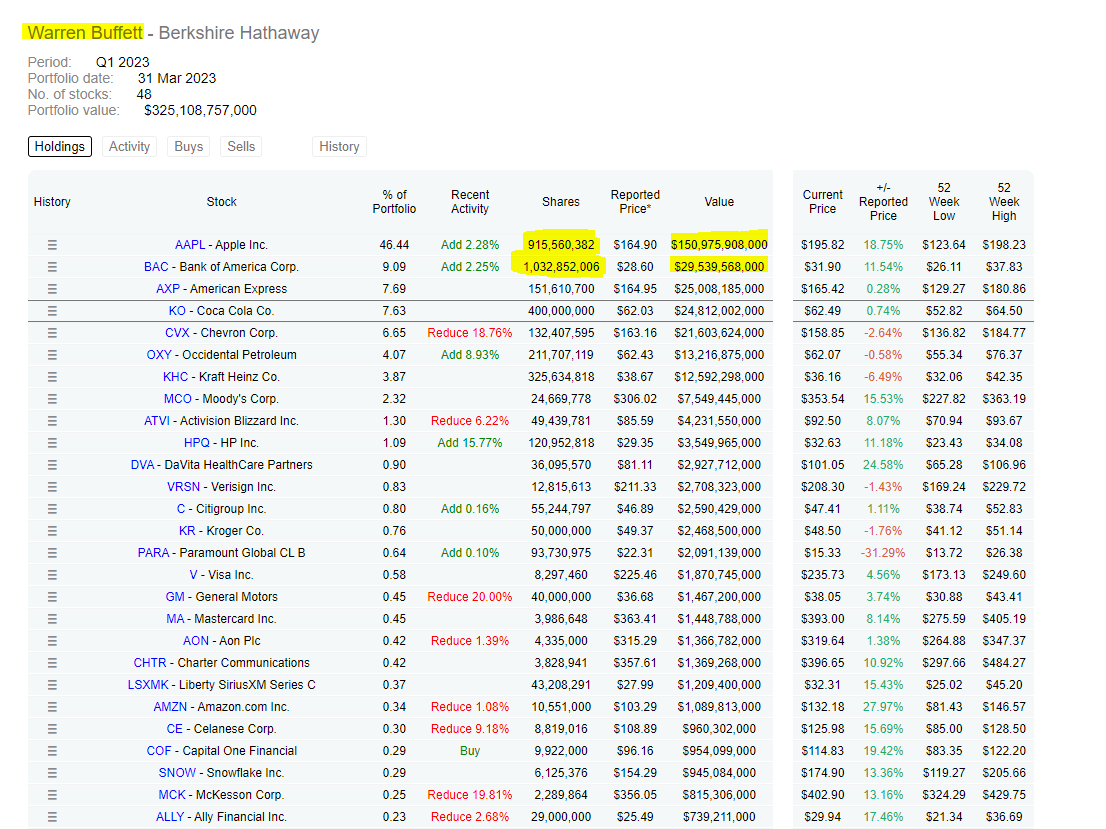Click the '52 Week Low' column header
The image size is (1106, 829).
[x=944, y=202]
